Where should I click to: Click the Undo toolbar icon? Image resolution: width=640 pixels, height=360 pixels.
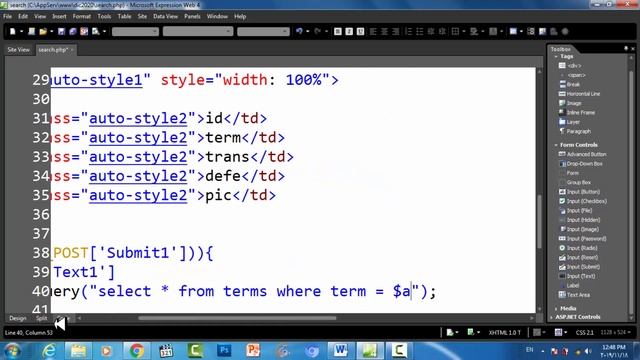click(299, 31)
